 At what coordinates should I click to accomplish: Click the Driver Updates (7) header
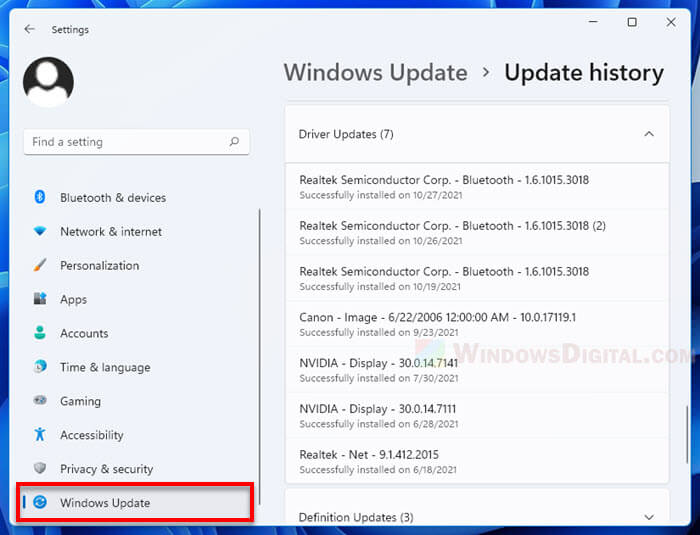pos(477,134)
